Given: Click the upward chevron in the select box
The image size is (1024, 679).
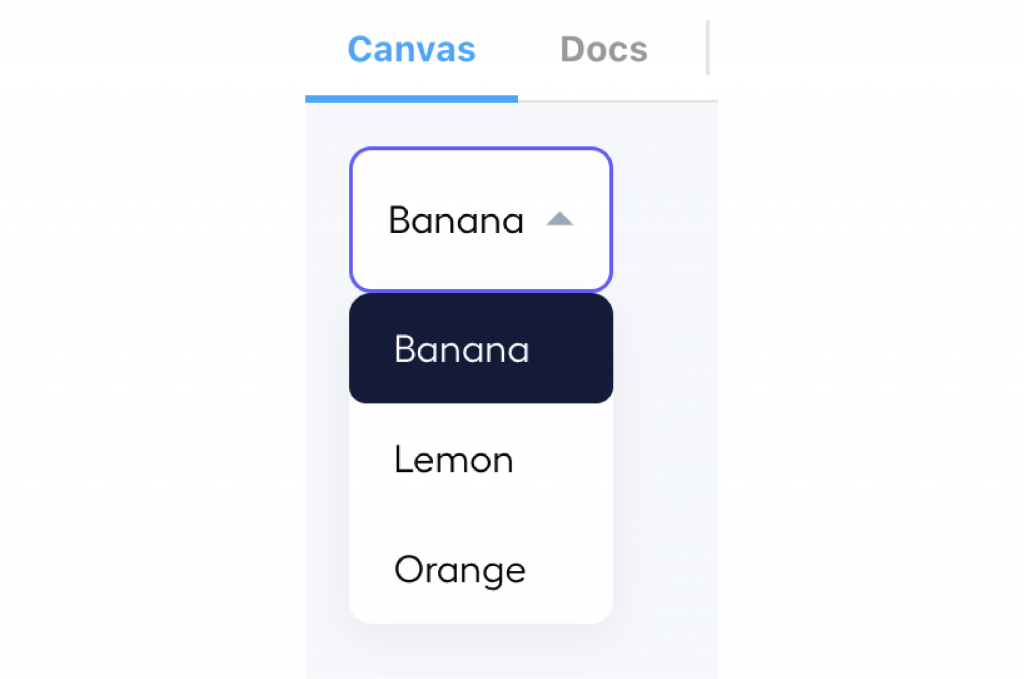Looking at the screenshot, I should 561,220.
